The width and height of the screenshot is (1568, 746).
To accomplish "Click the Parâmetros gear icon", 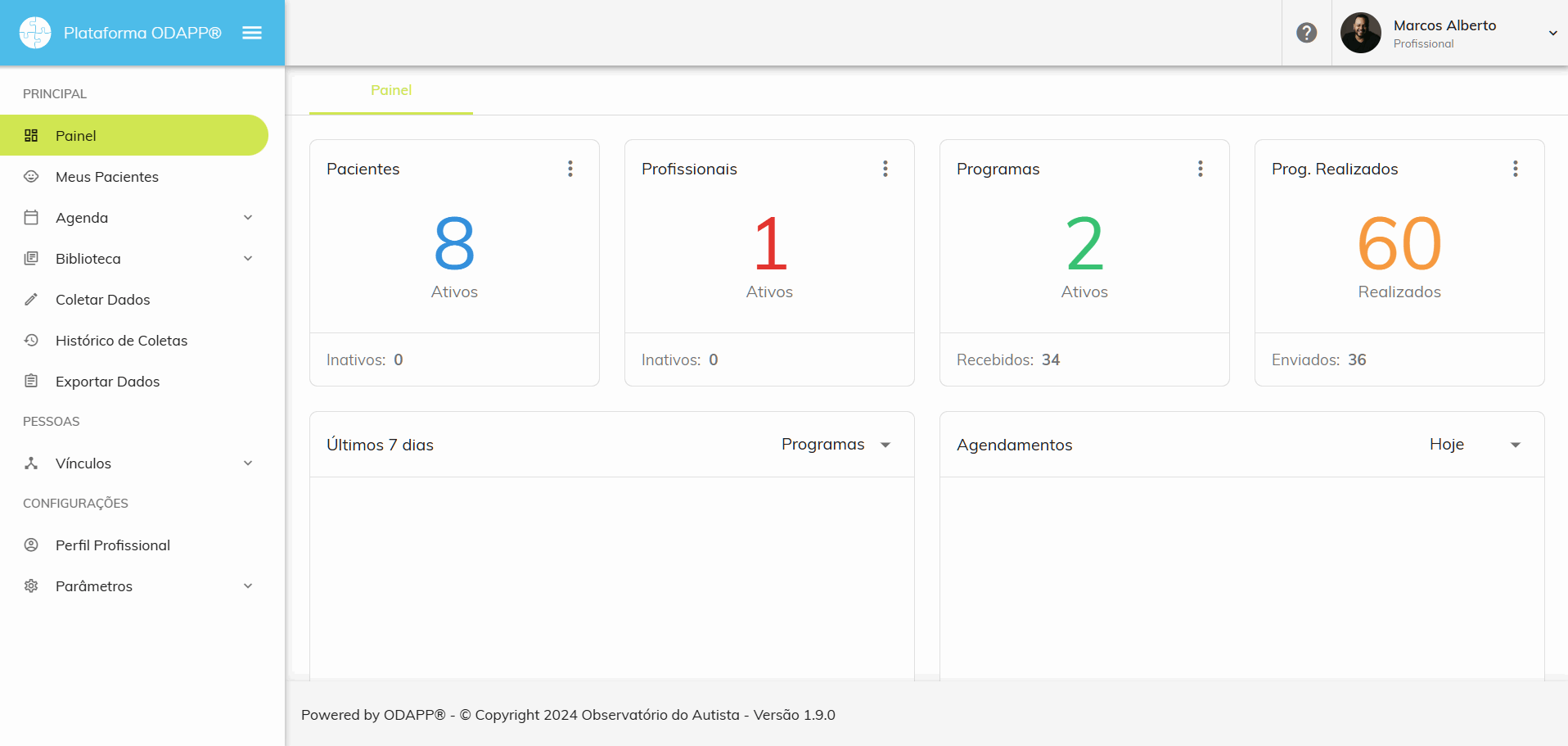I will [31, 585].
